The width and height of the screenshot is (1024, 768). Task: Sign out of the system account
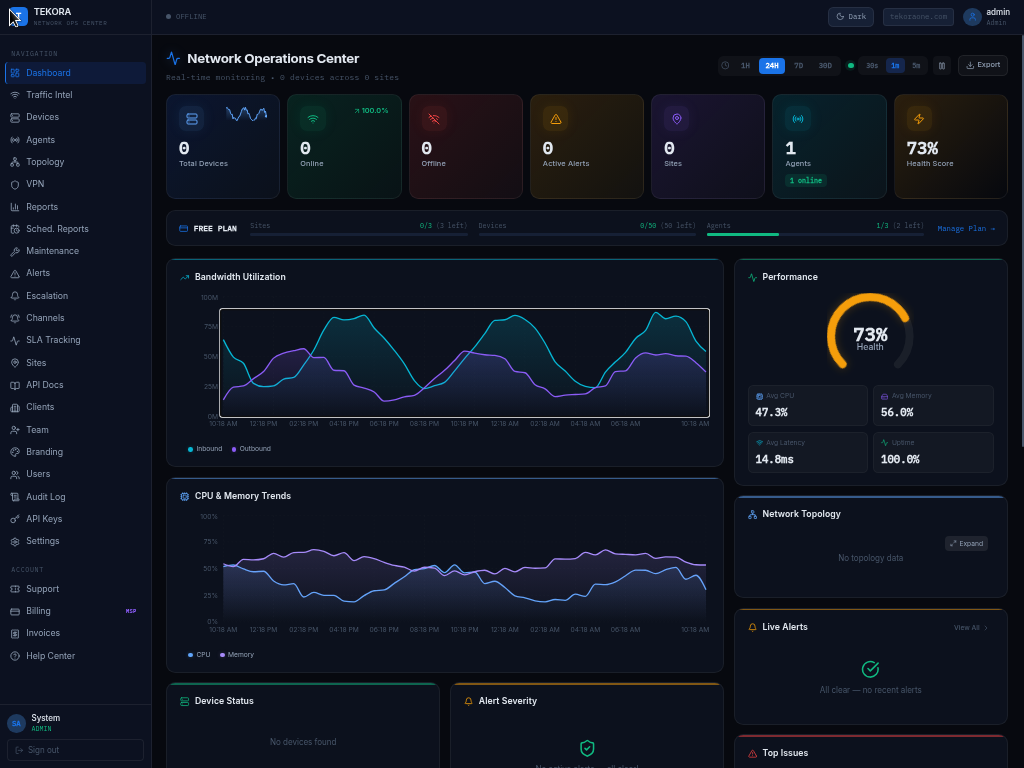(x=75, y=750)
